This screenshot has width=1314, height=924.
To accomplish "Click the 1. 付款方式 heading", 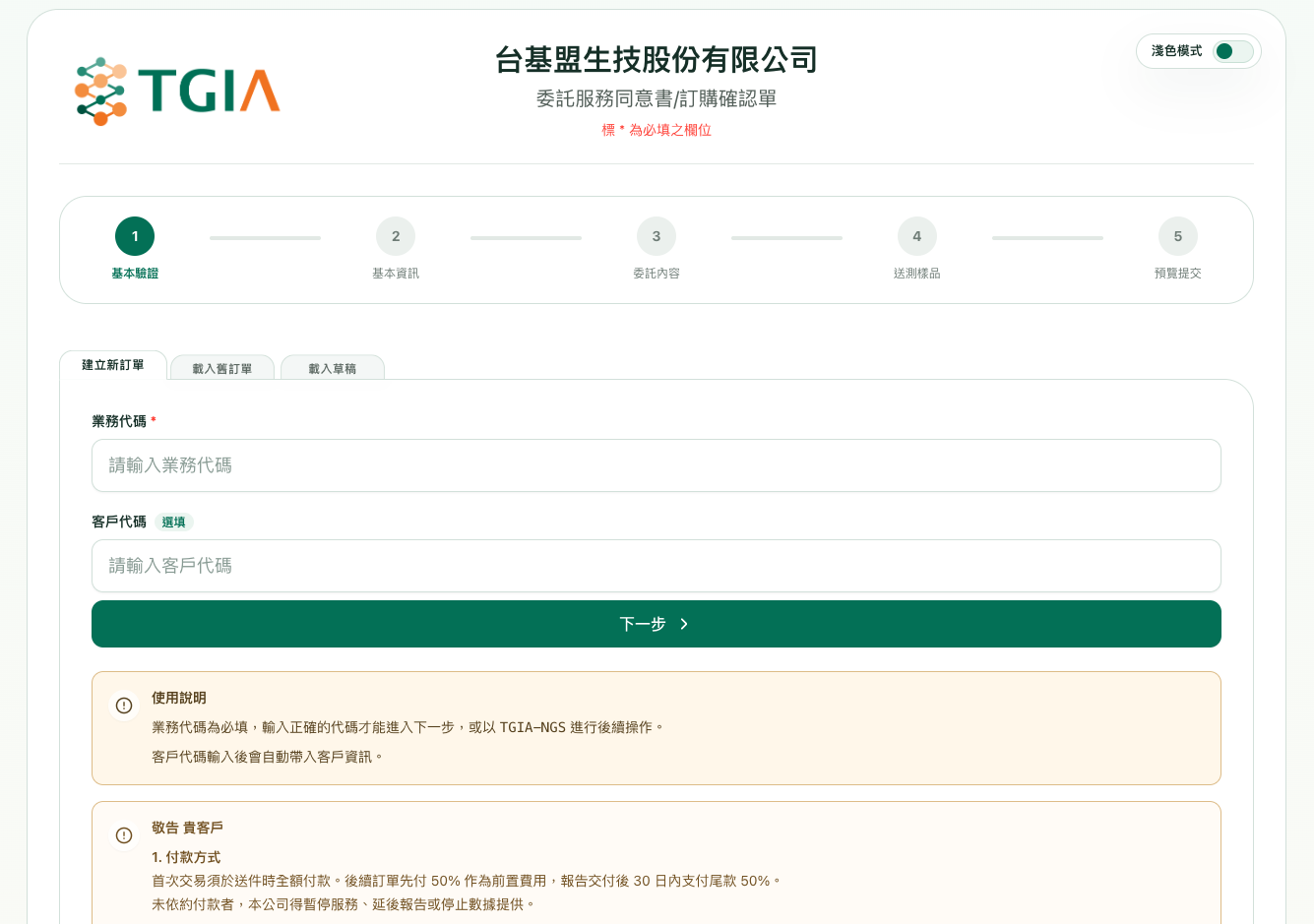I will tap(186, 857).
